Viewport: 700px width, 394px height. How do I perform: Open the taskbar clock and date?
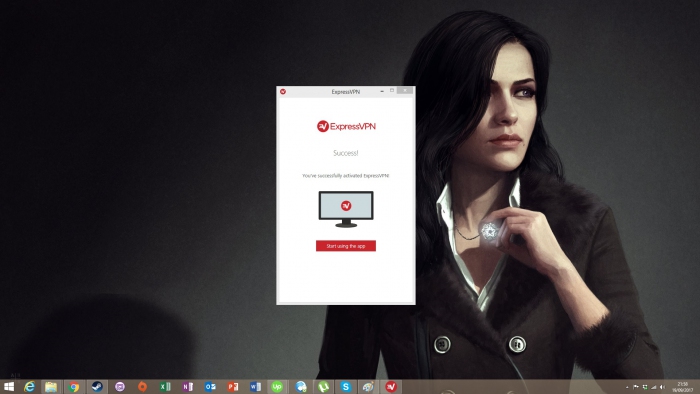(x=683, y=387)
